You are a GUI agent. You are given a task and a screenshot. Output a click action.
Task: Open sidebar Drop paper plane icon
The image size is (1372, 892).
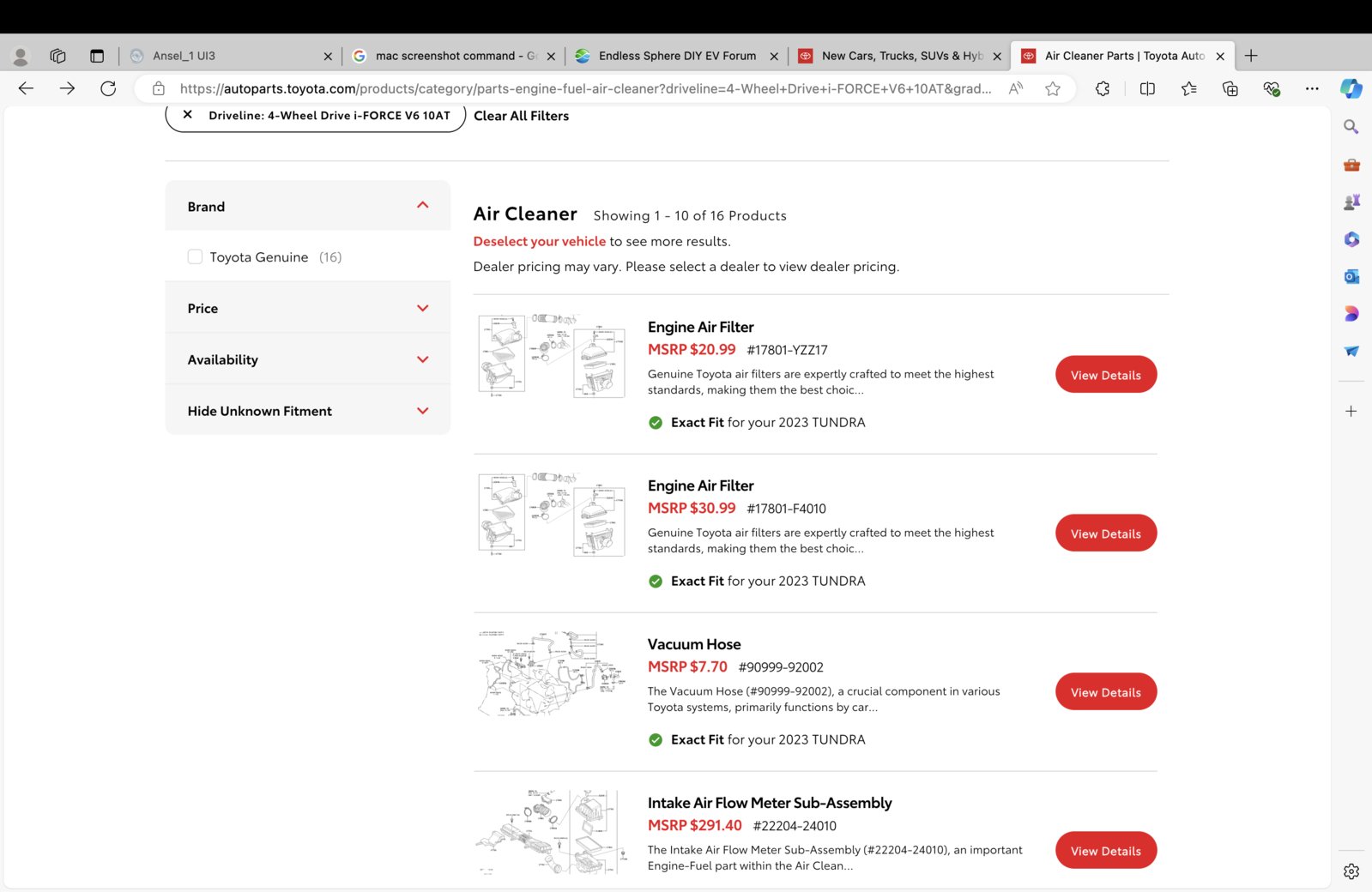pyautogui.click(x=1351, y=351)
